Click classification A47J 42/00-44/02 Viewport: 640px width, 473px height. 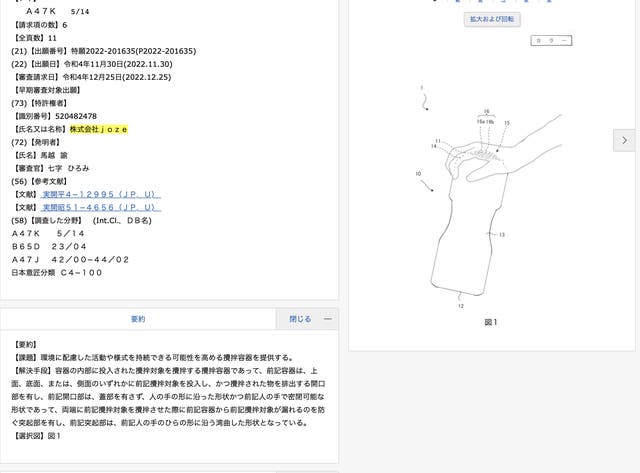click(x=70, y=259)
